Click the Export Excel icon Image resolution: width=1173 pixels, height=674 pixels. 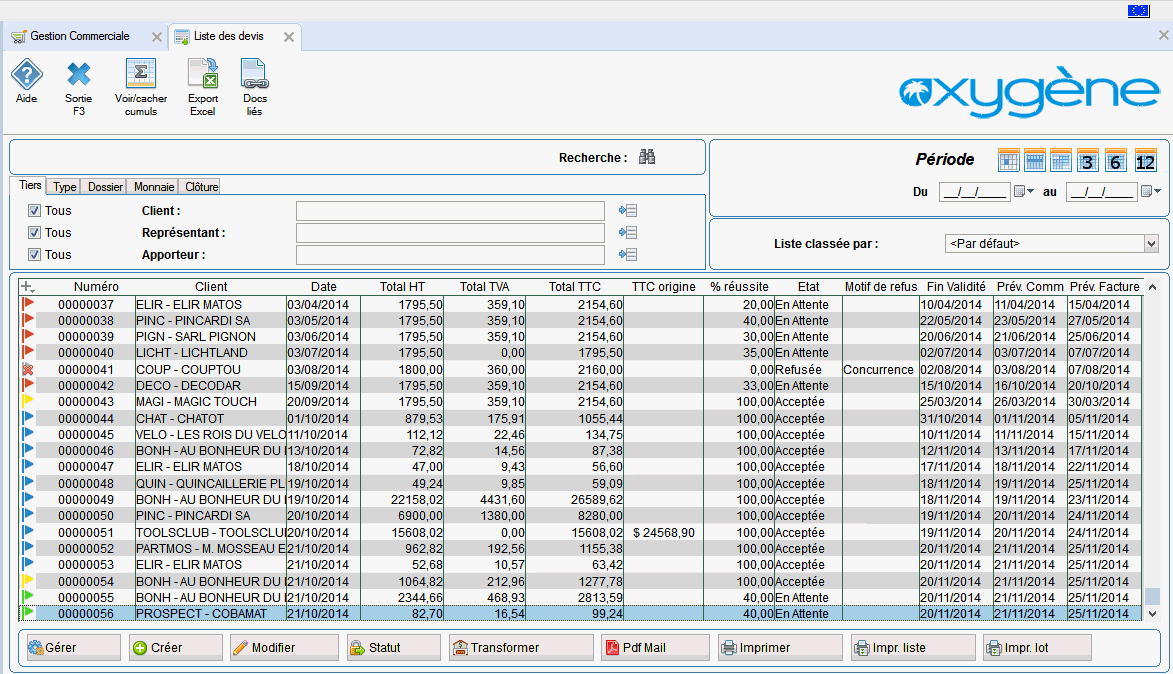203,75
